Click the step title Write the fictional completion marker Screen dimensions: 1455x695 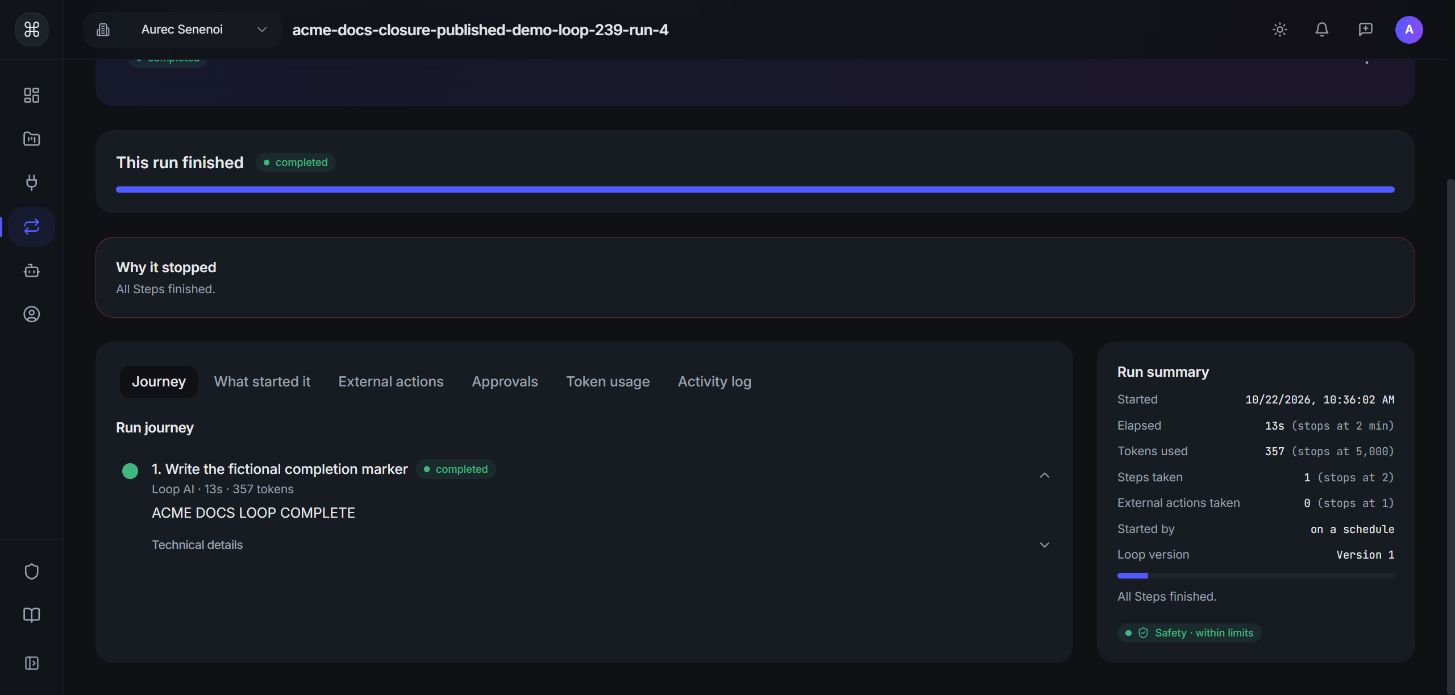tap(280, 469)
